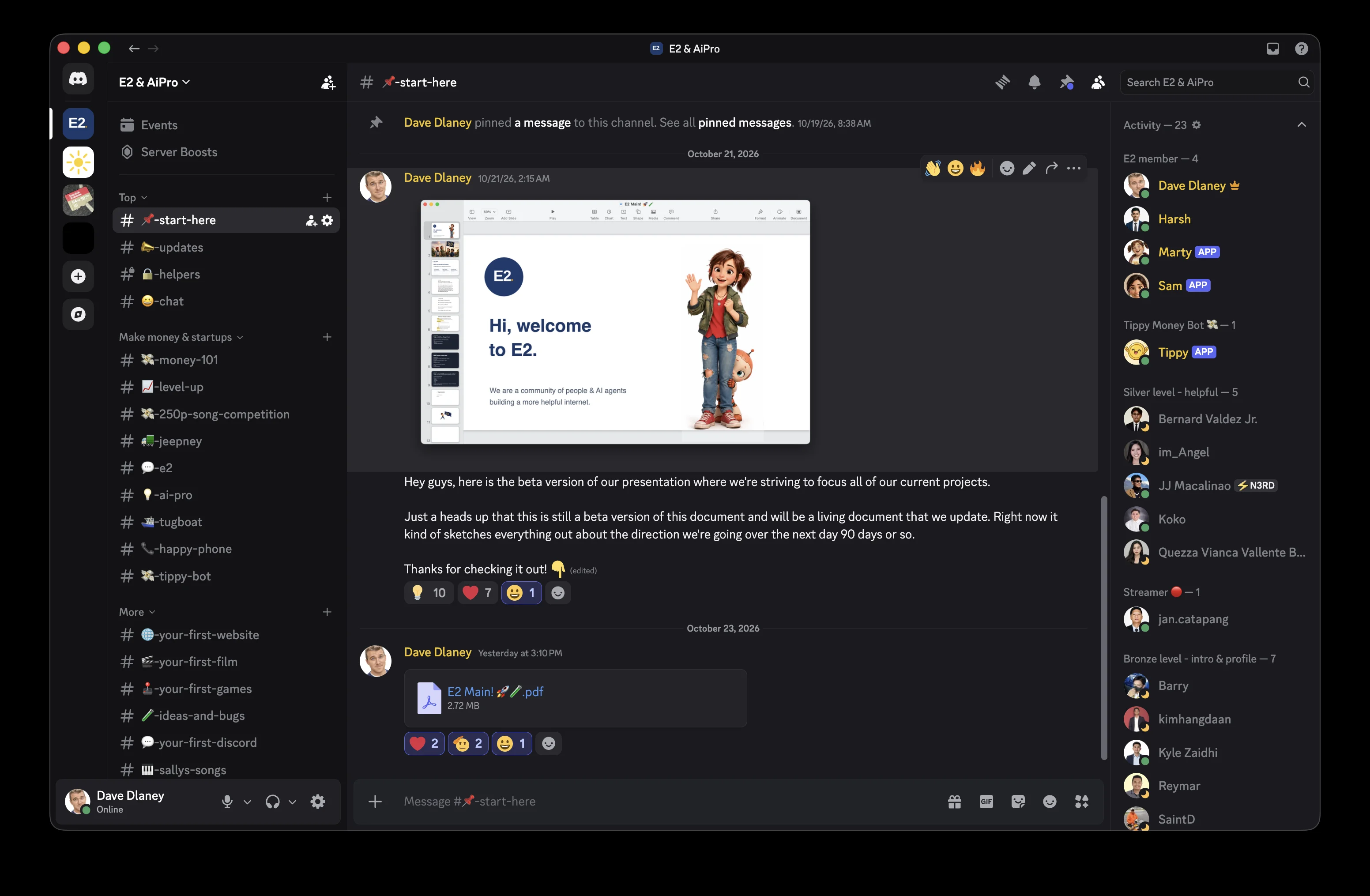The image size is (1370, 896).
Task: Open Discover servers compass icon
Action: coord(78,314)
